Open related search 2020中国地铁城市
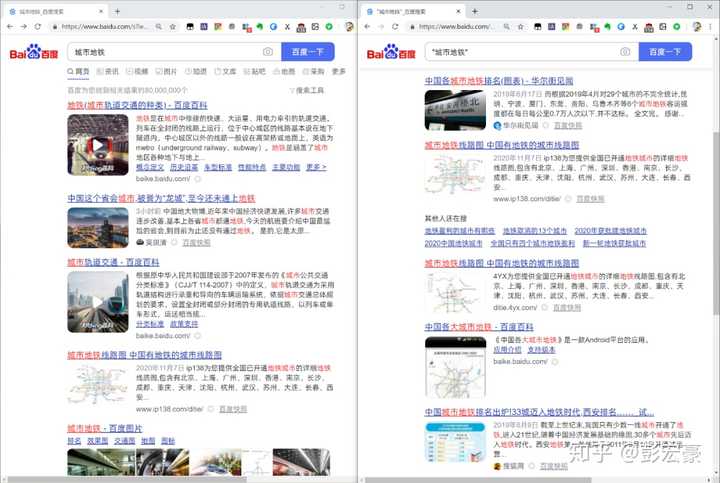720x483 pixels. [454, 243]
